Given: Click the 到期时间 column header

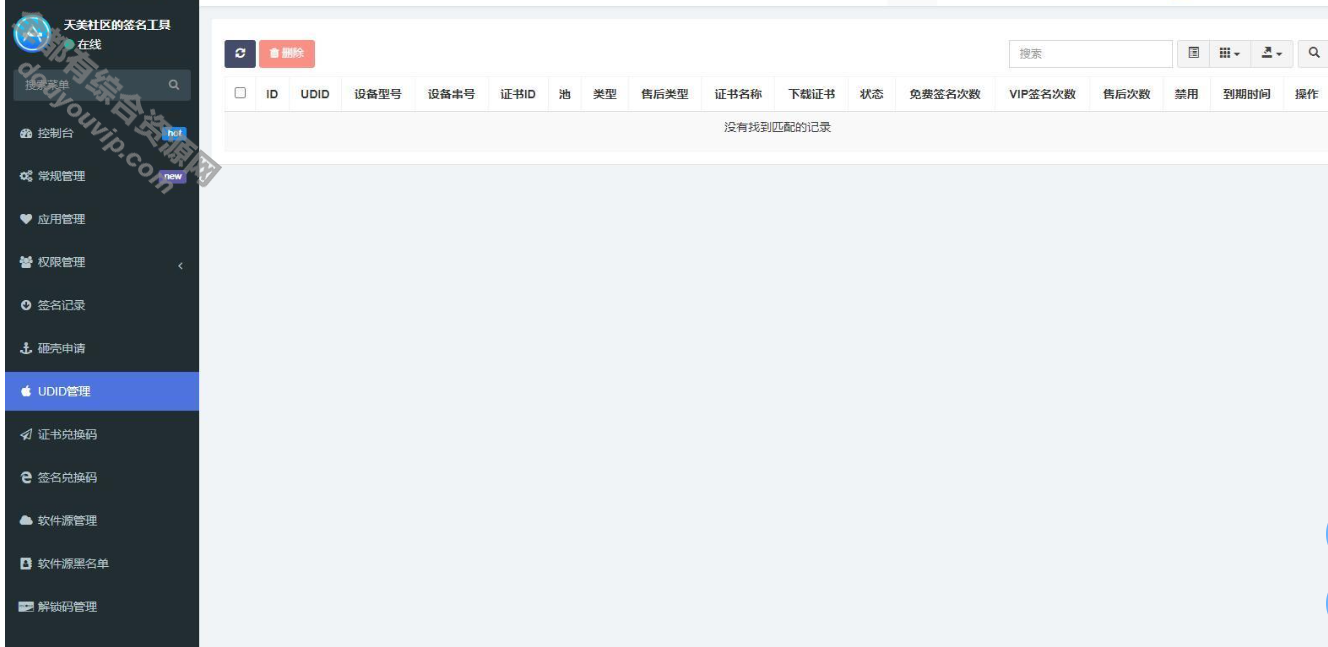Looking at the screenshot, I should pyautogui.click(x=1247, y=94).
